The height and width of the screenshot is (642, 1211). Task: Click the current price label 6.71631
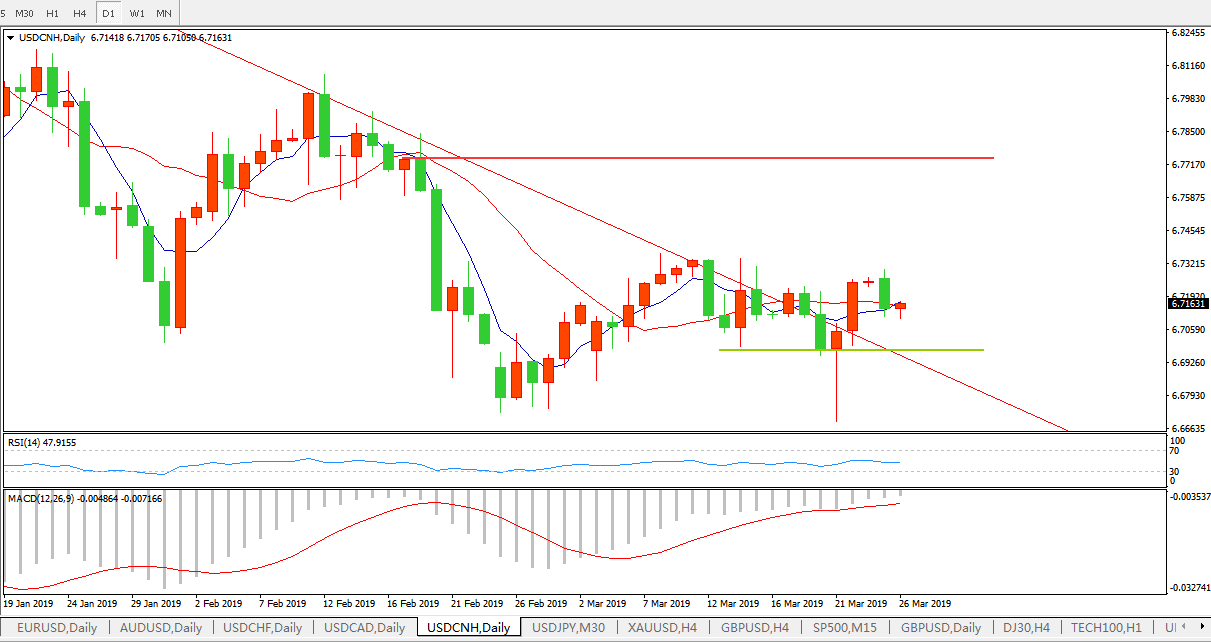tap(1188, 304)
